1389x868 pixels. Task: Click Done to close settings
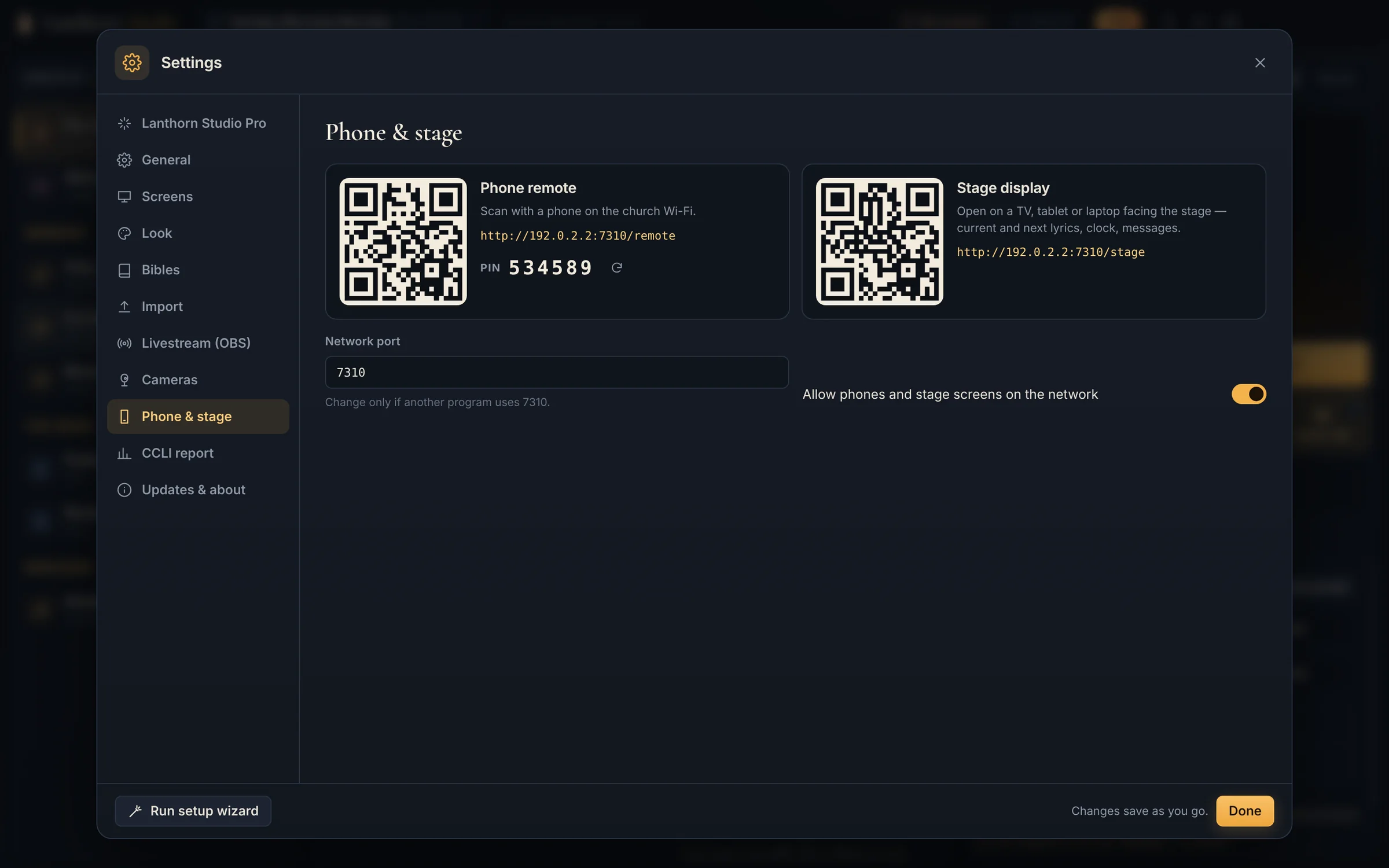click(x=1244, y=811)
